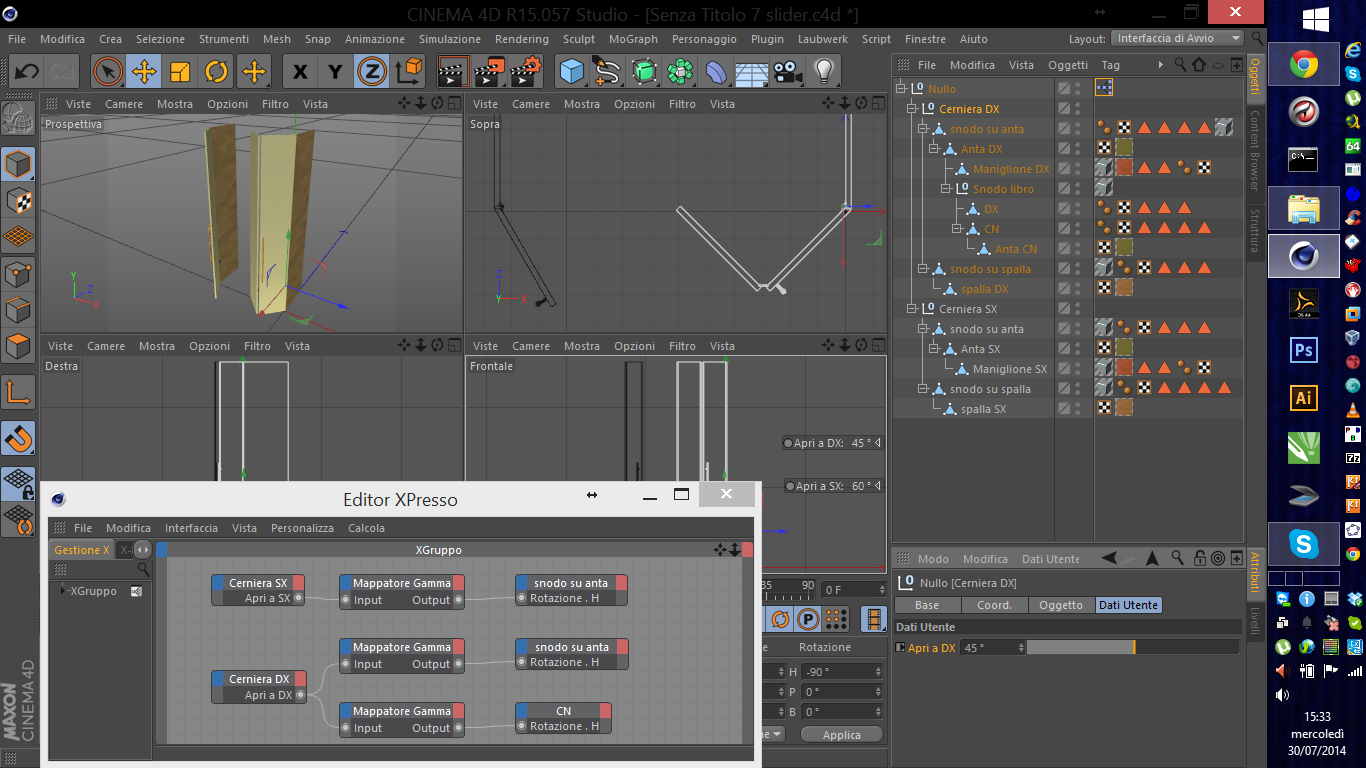Image resolution: width=1366 pixels, height=768 pixels.
Task: Select the Mappatore Gamma node for Cerniera SX
Action: [402, 583]
